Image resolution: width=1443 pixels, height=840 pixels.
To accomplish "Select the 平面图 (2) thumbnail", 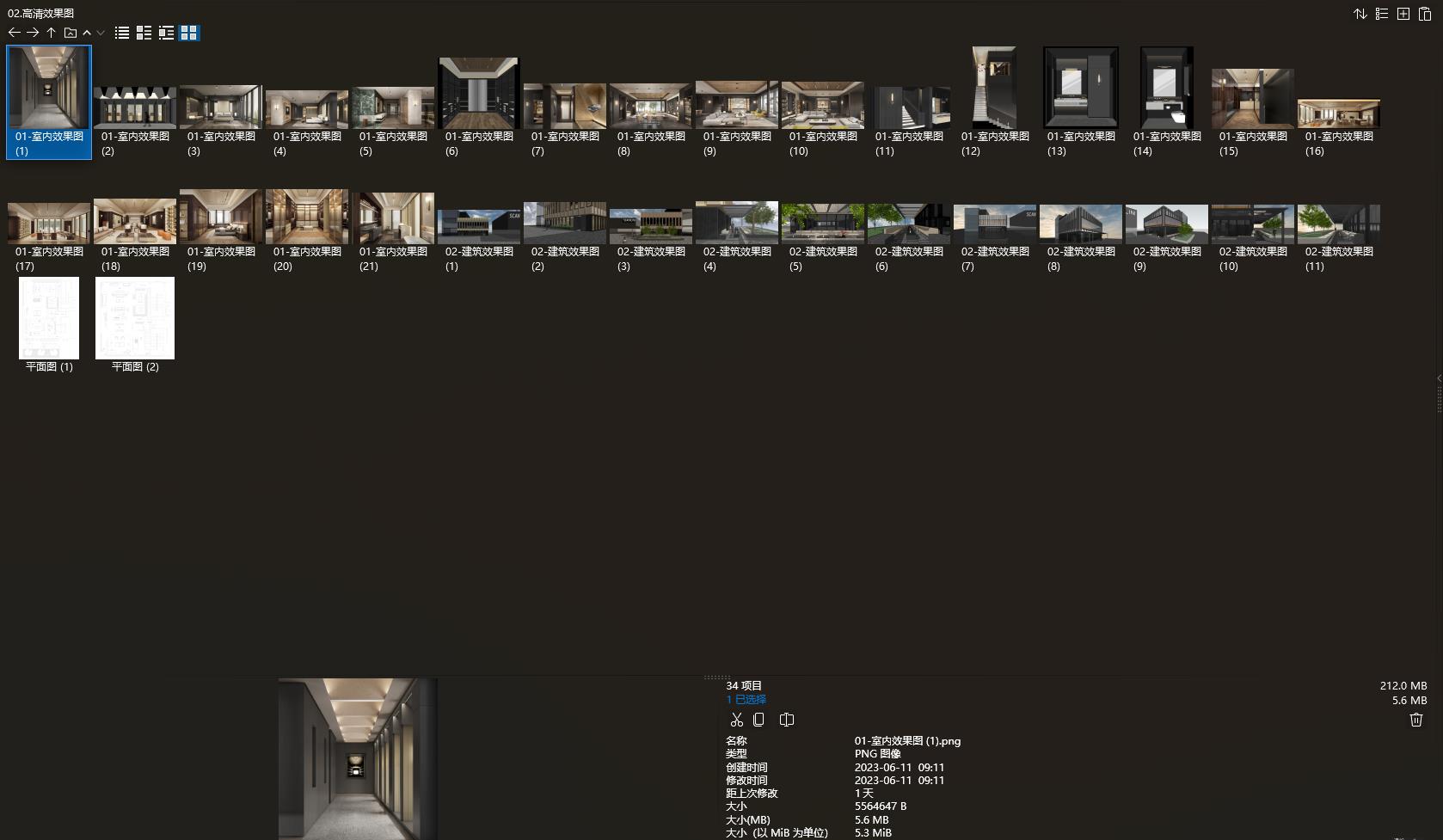I will pos(135,318).
